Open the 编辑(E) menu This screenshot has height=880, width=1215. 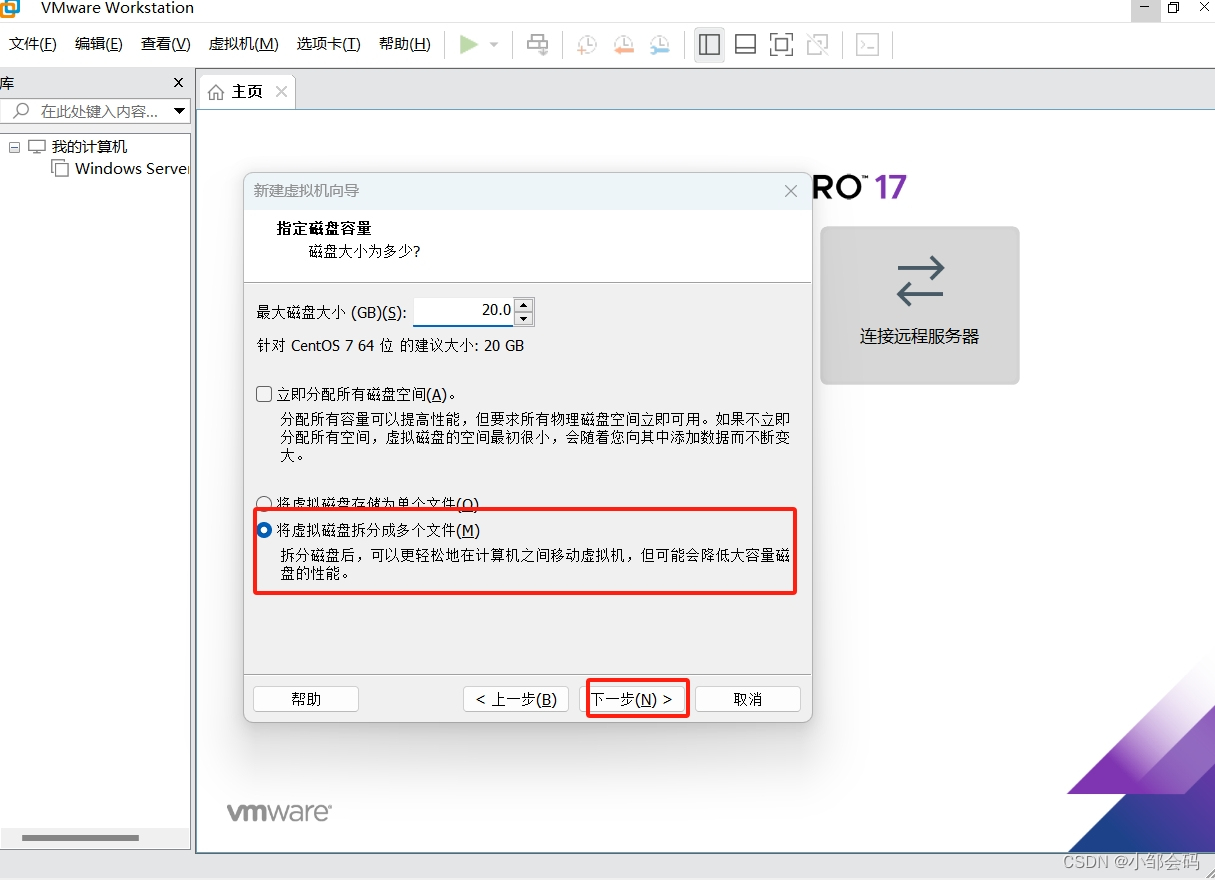pos(99,44)
